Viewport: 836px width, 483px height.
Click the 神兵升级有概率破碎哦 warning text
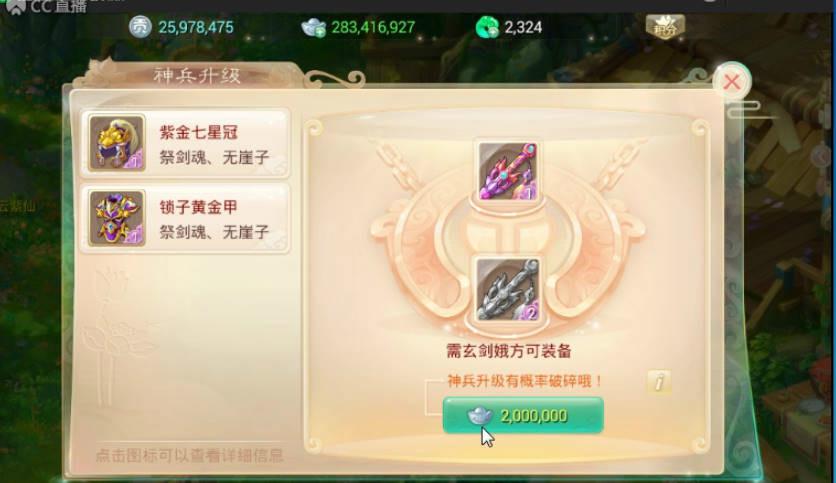coord(525,381)
